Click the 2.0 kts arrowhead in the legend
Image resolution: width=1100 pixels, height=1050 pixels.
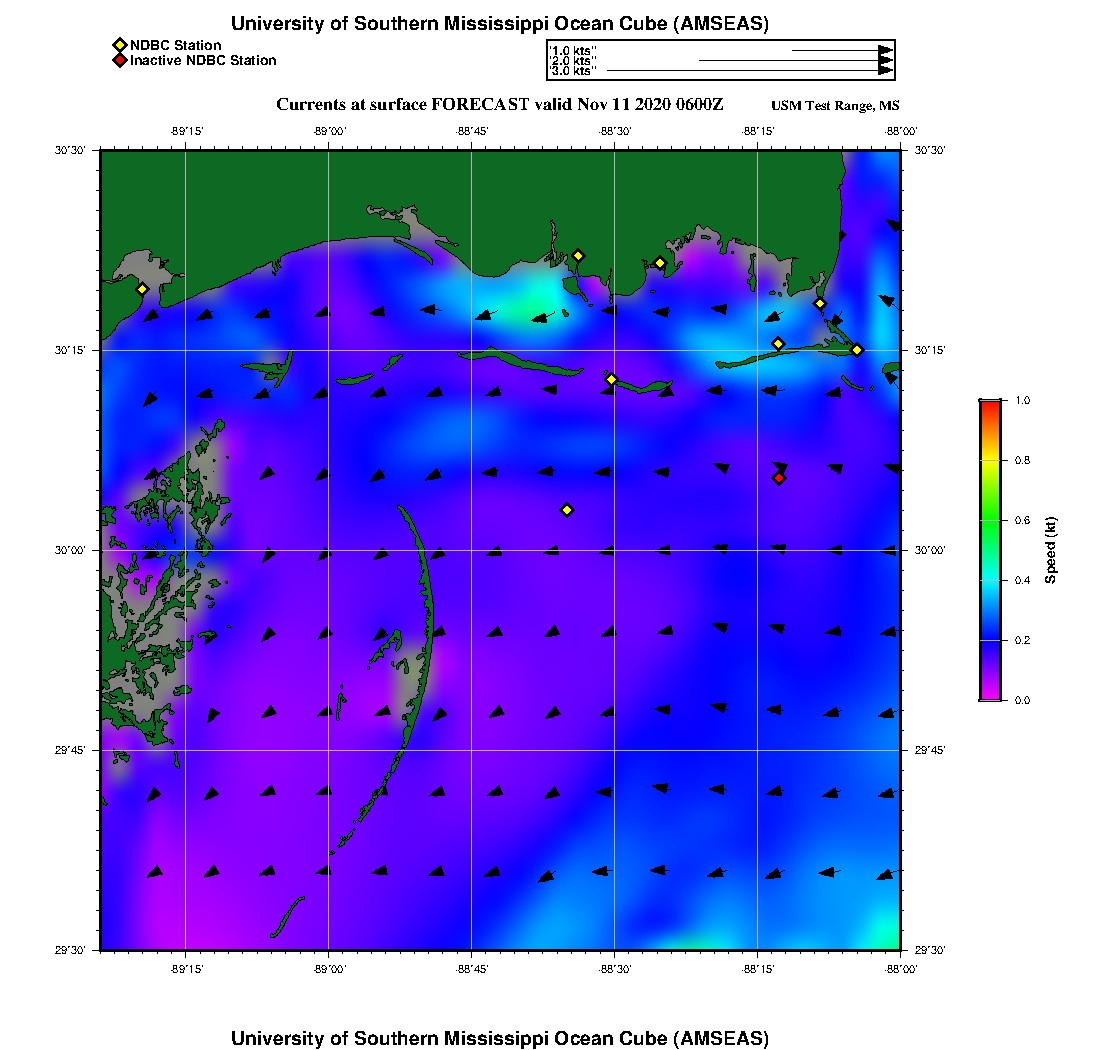885,60
